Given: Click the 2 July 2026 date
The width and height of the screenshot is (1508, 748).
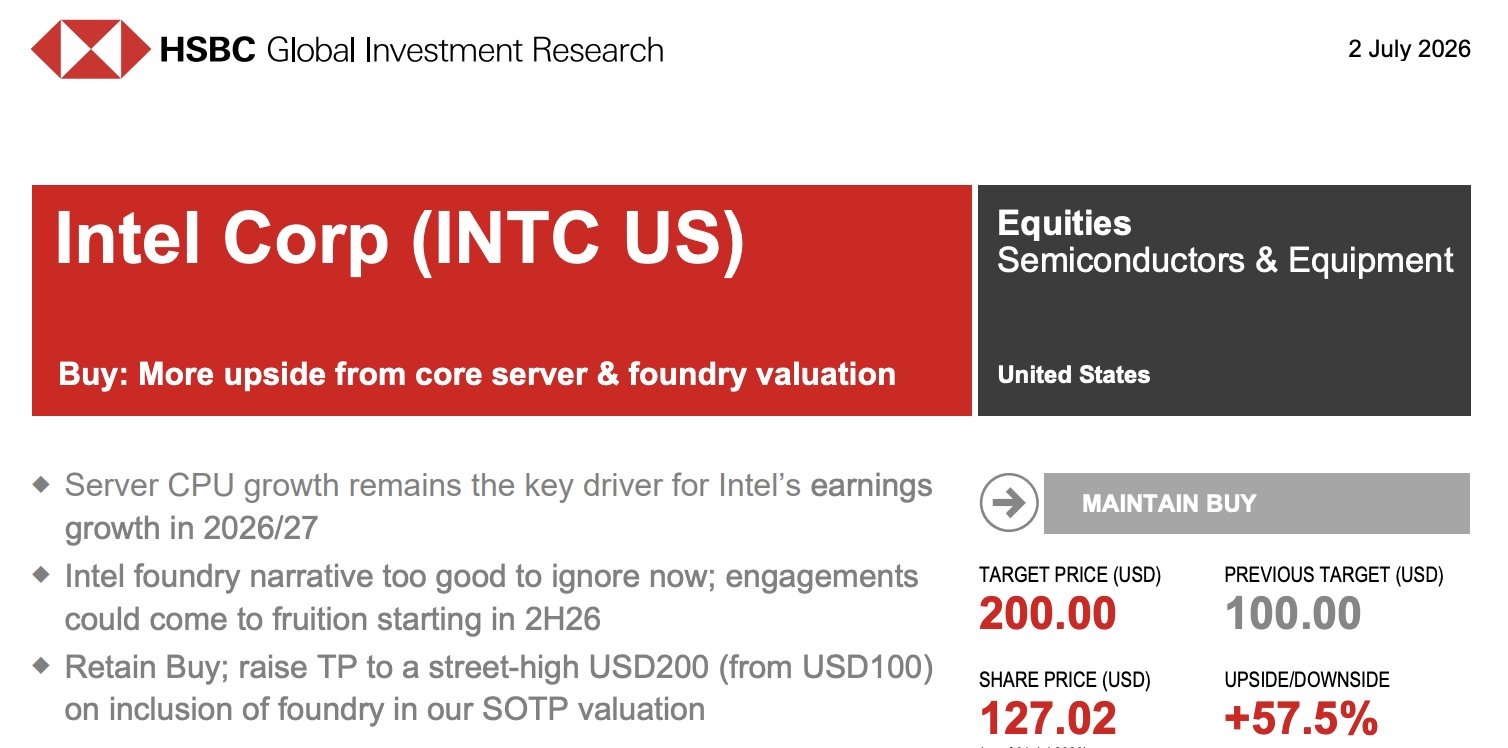Looking at the screenshot, I should click(x=1409, y=49).
